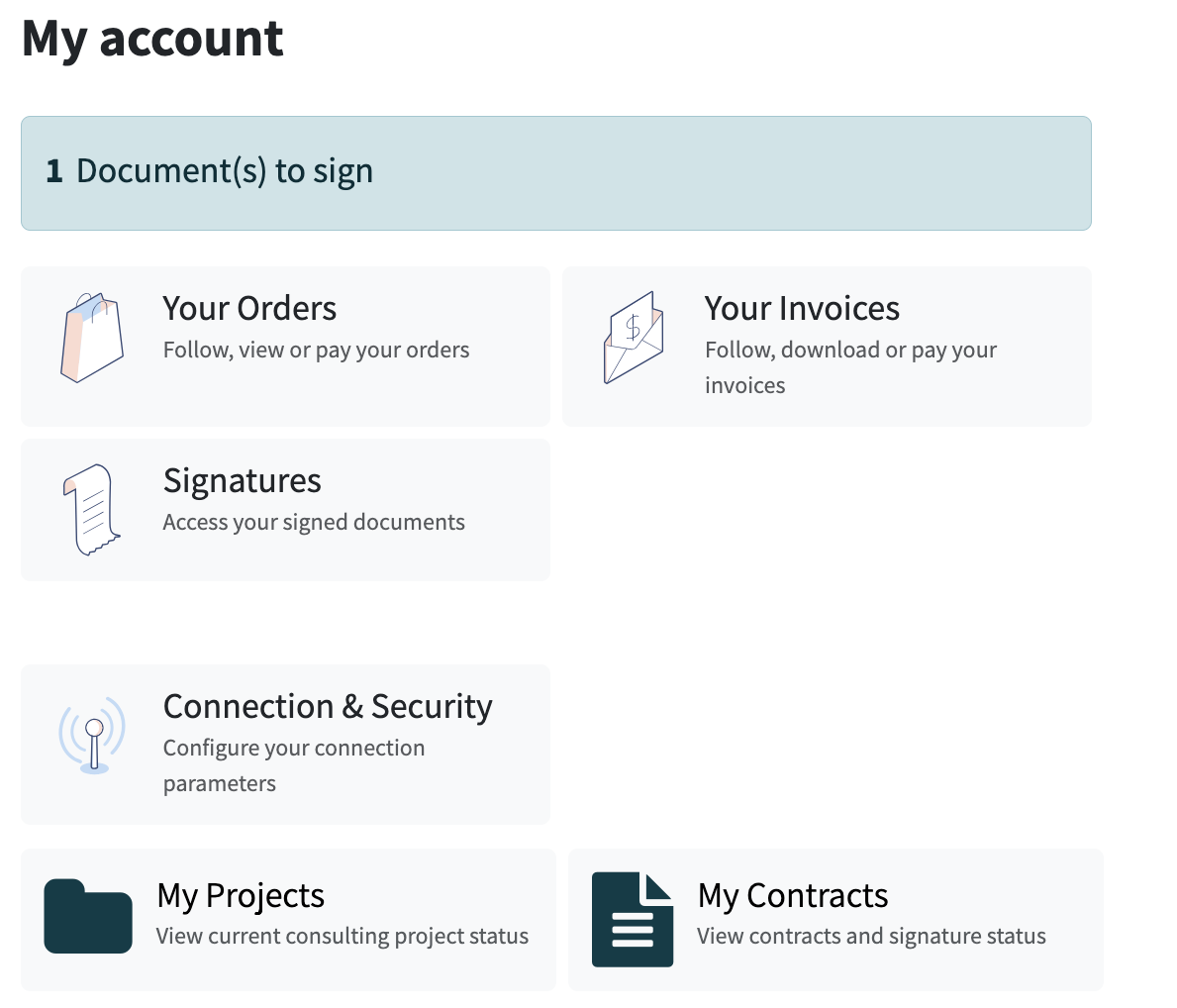Screen dimensions: 1177x1008
Task: Open Connection & Security settings
Action: 328,707
